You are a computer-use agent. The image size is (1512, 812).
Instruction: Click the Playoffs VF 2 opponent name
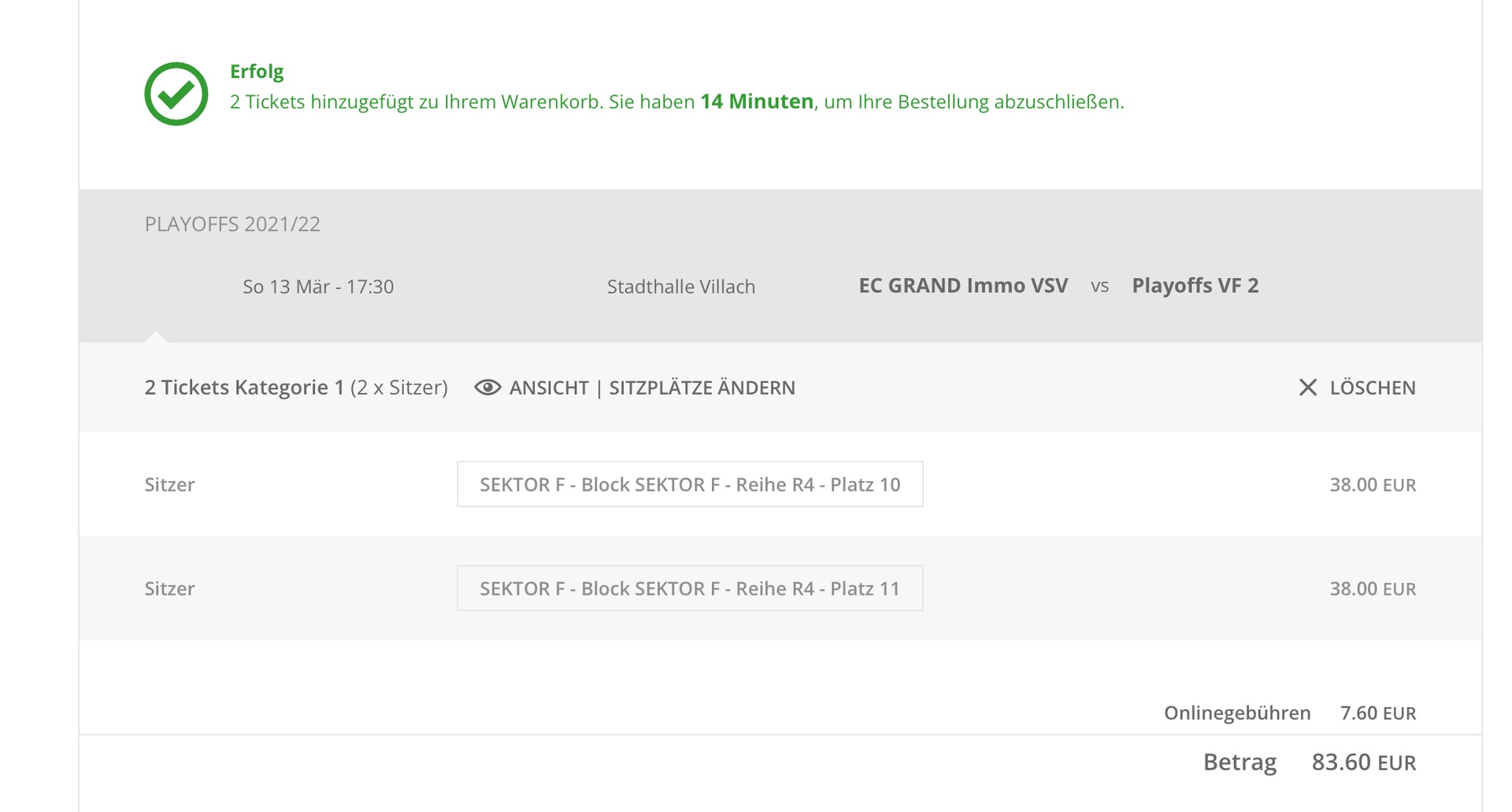tap(1195, 286)
